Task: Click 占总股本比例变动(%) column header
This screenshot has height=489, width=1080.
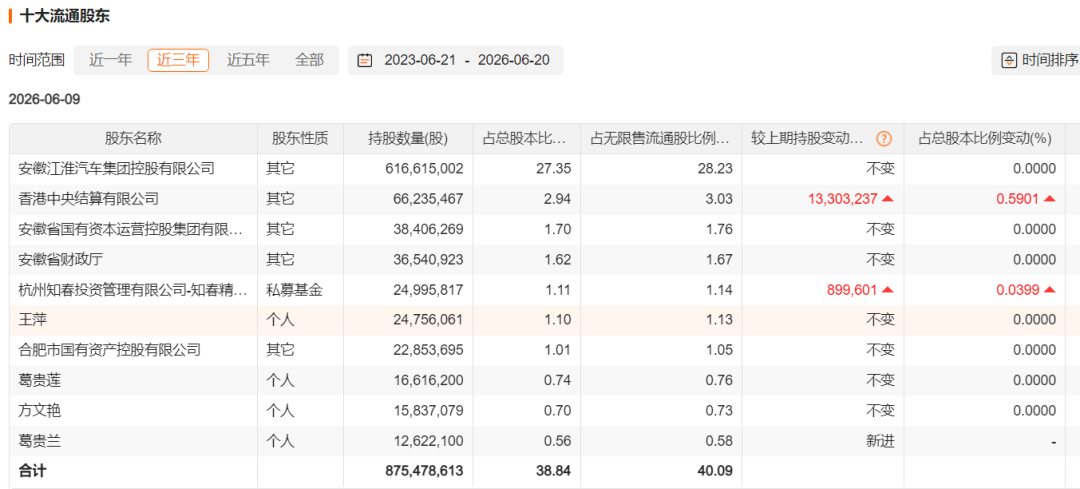Action: point(985,138)
